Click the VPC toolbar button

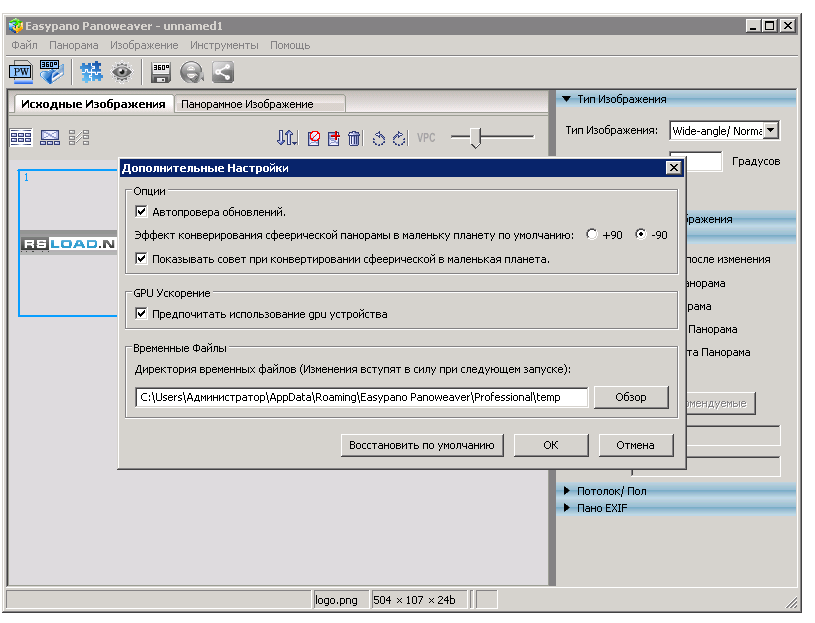(426, 138)
